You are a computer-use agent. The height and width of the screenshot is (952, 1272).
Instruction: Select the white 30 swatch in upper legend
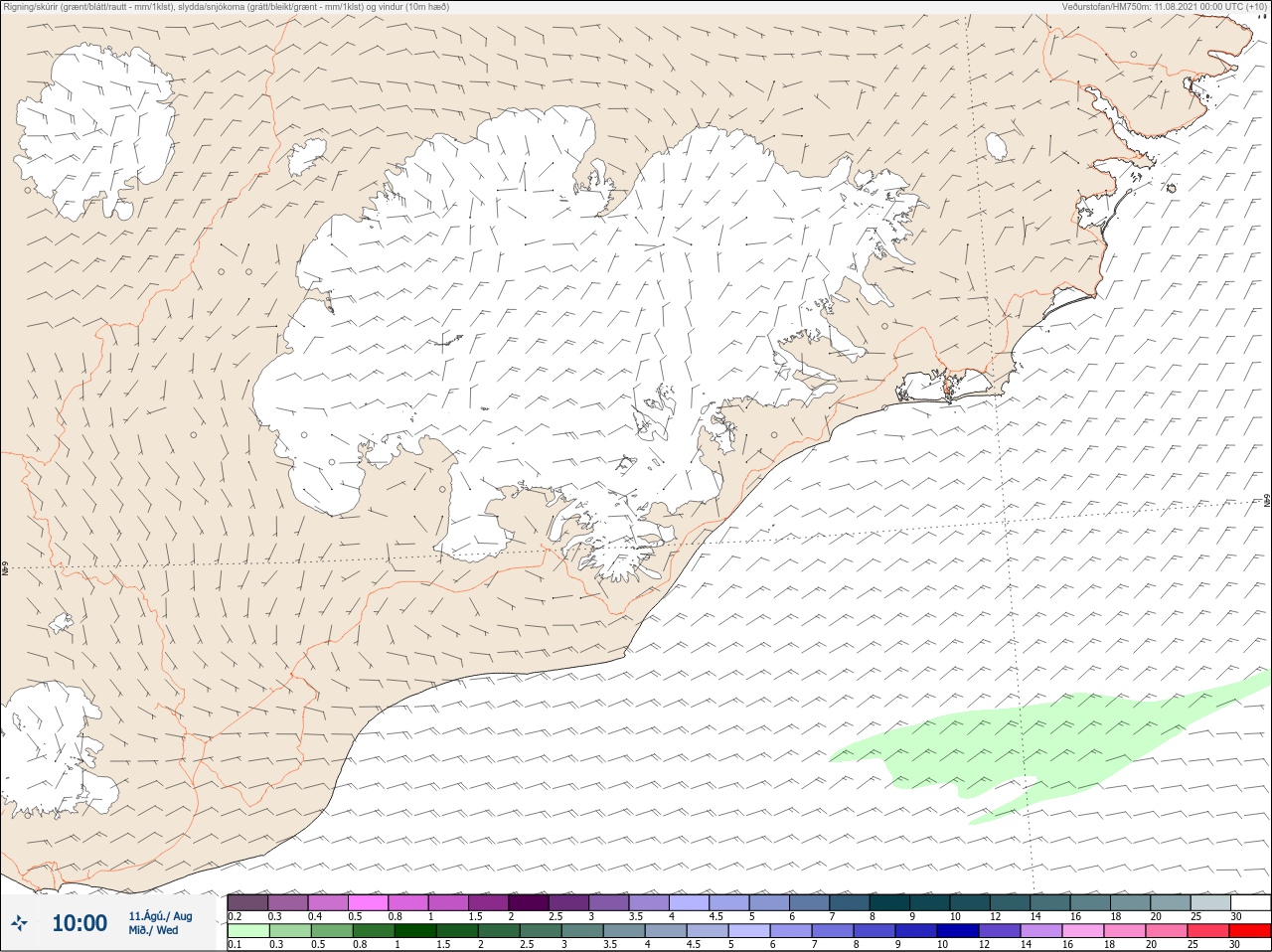(1250, 902)
